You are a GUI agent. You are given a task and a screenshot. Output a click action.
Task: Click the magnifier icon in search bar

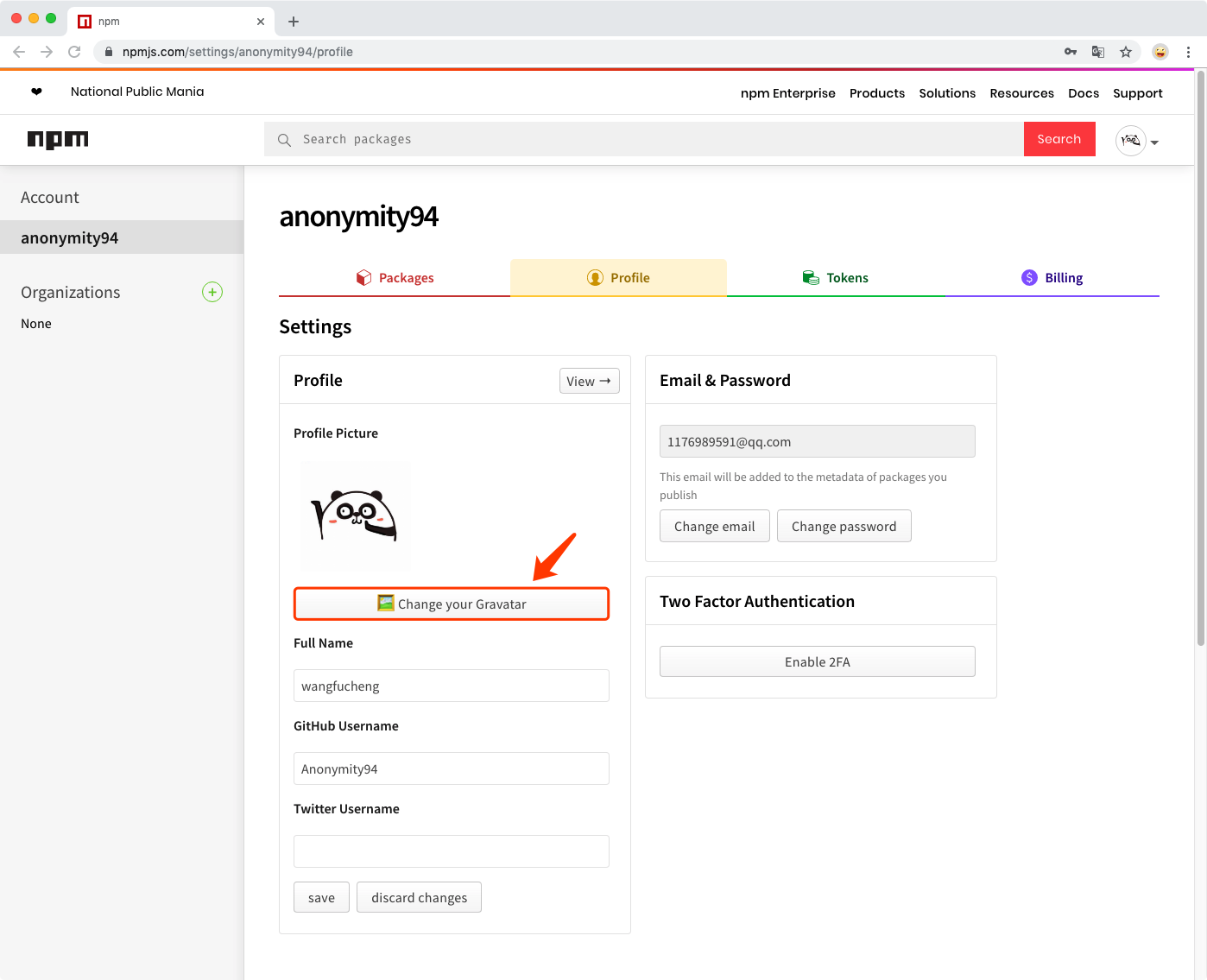click(x=284, y=140)
